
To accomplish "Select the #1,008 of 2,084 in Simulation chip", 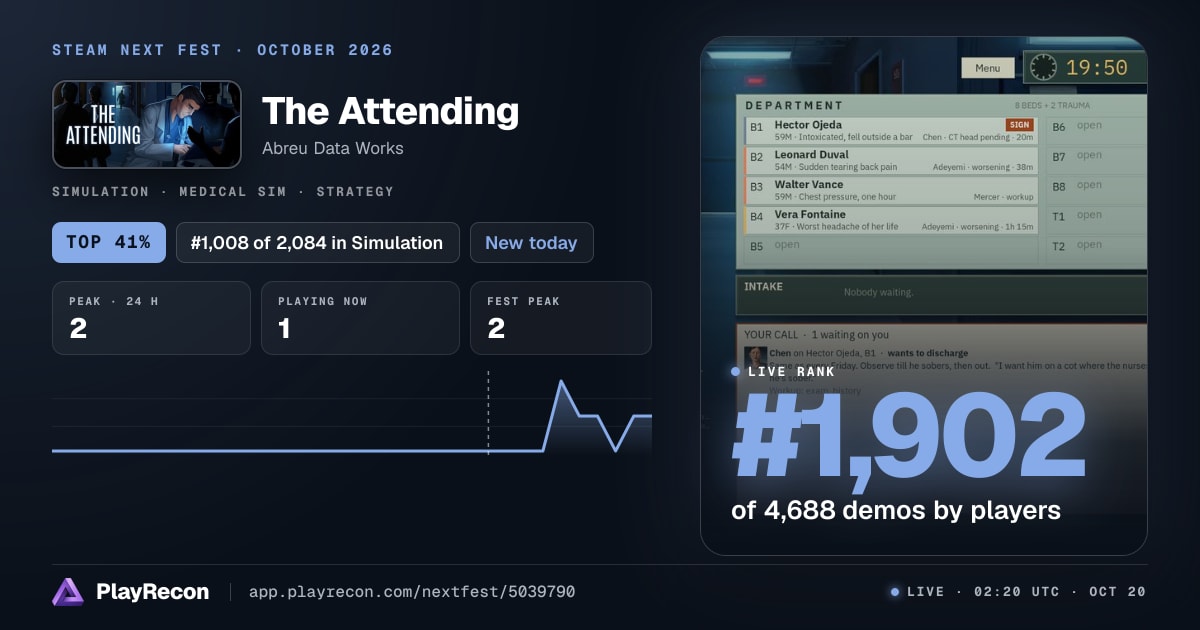I will [x=317, y=243].
